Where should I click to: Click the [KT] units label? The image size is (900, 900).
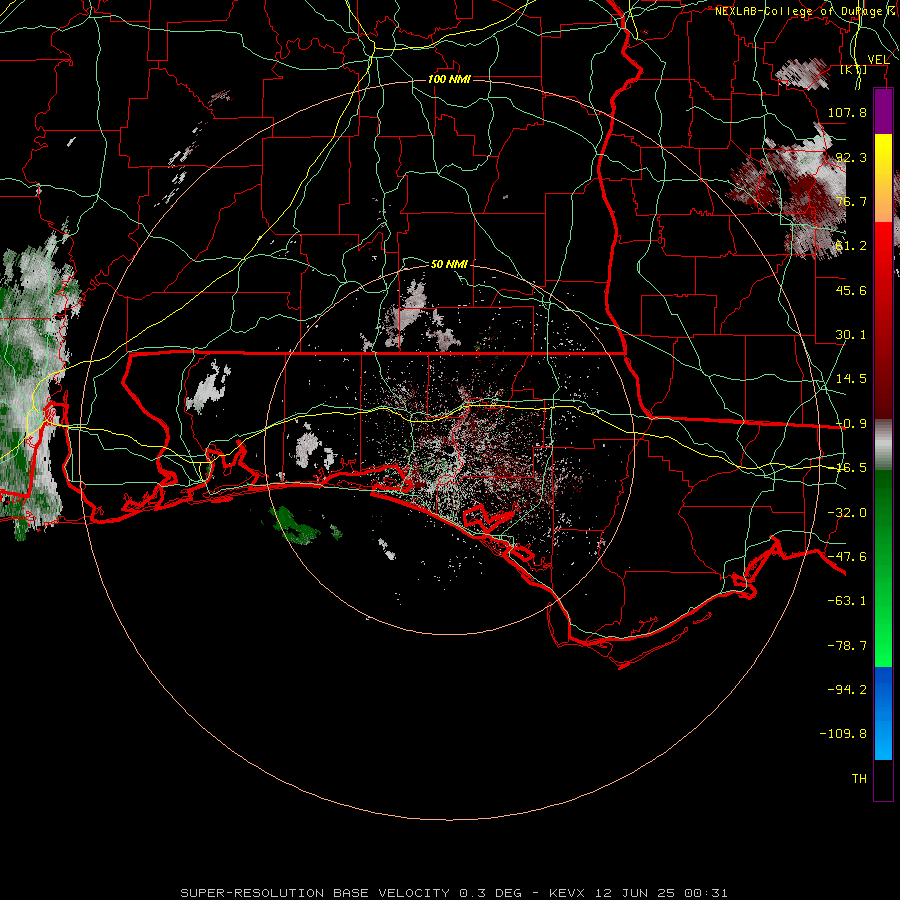854,69
